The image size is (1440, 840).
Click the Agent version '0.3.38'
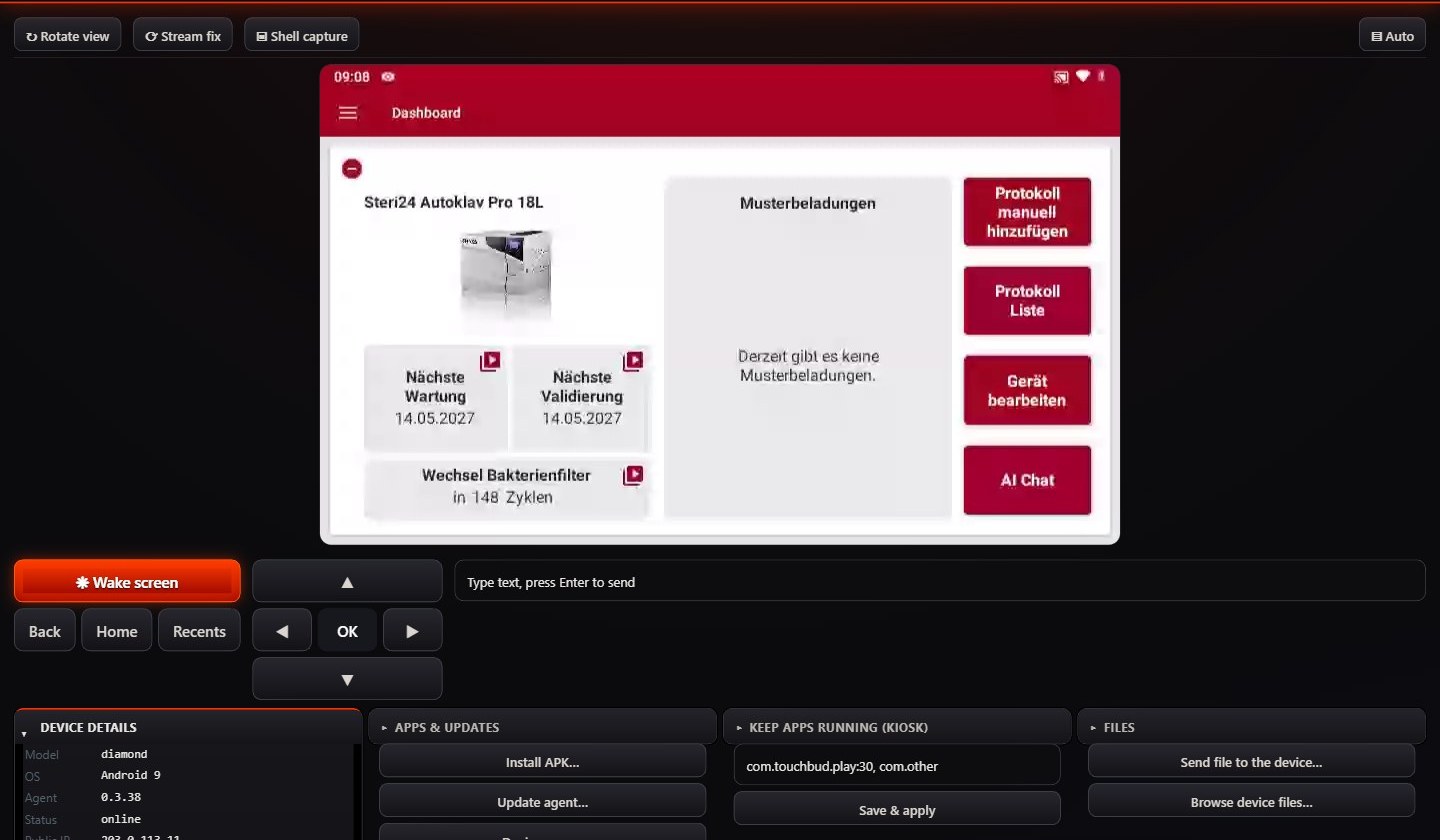click(121, 798)
